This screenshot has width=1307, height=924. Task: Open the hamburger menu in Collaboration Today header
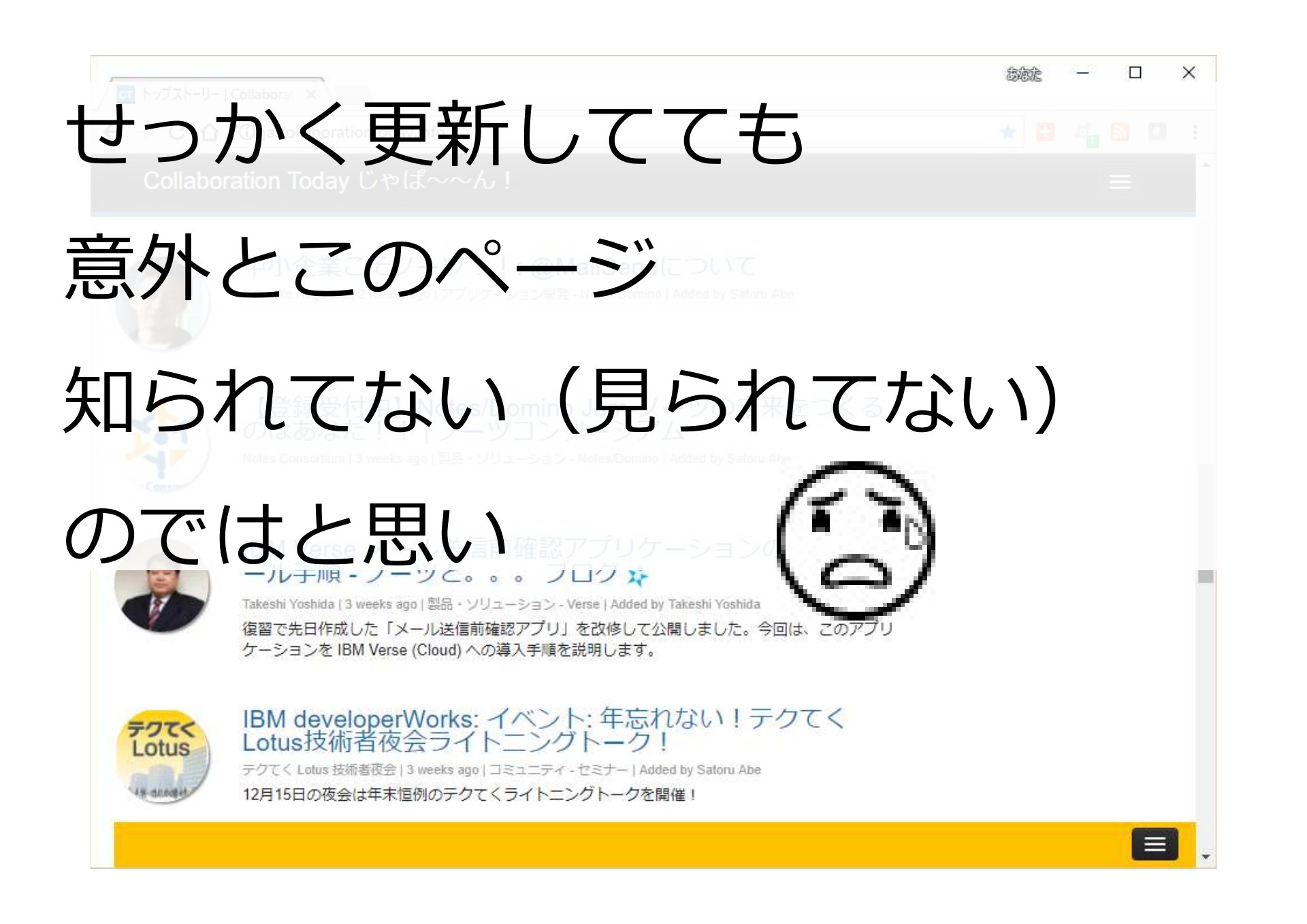1120,182
